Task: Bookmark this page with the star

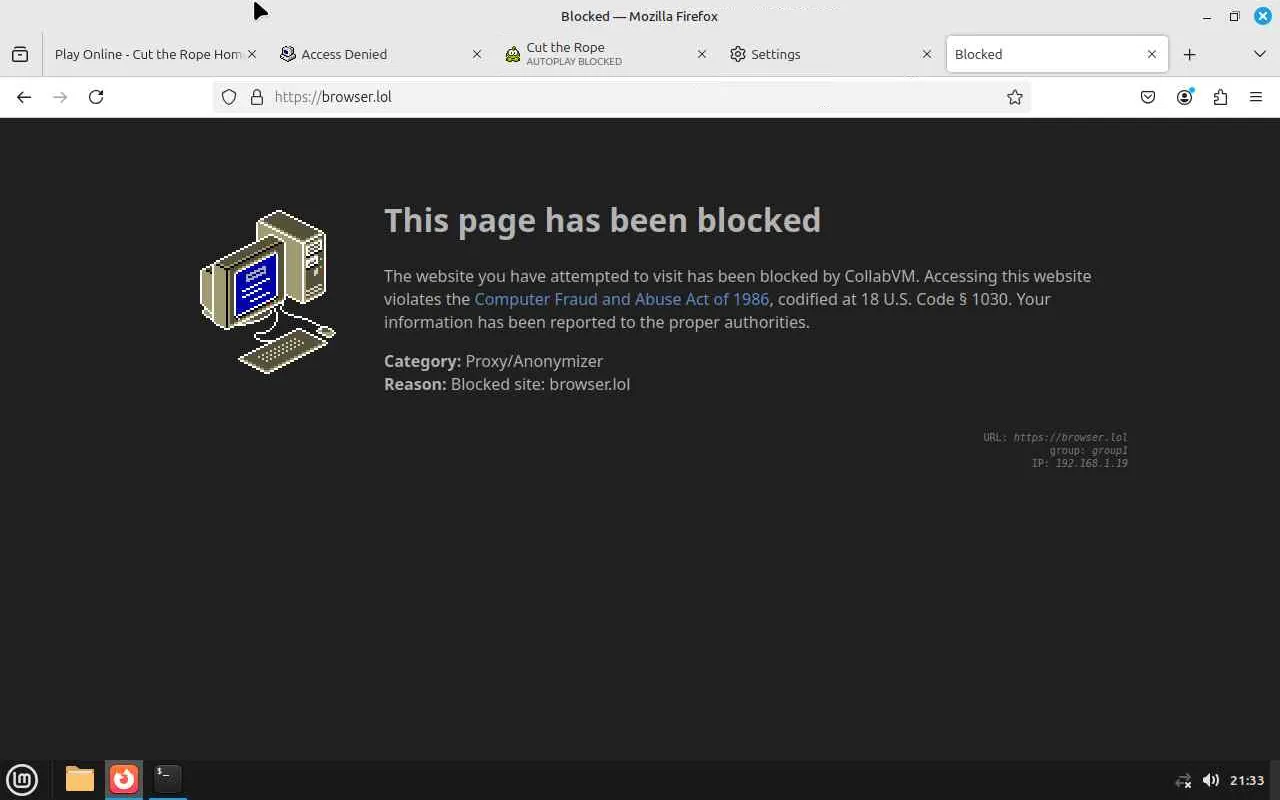Action: [x=1015, y=97]
